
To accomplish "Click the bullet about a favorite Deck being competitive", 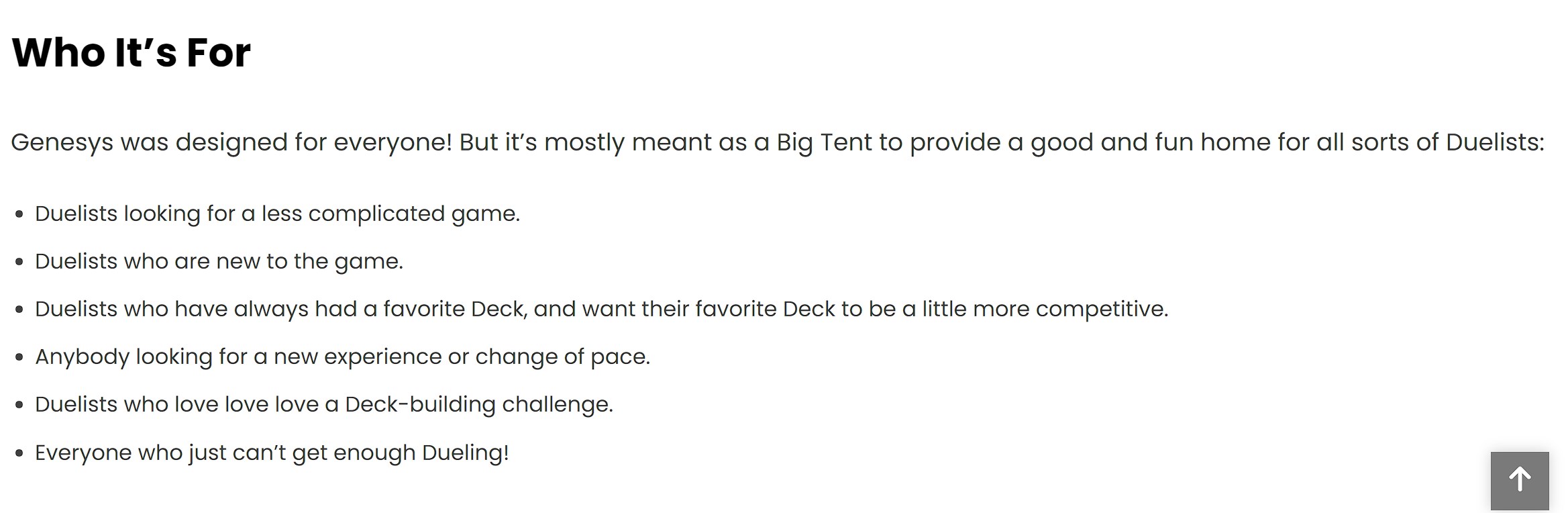I will coord(602,309).
